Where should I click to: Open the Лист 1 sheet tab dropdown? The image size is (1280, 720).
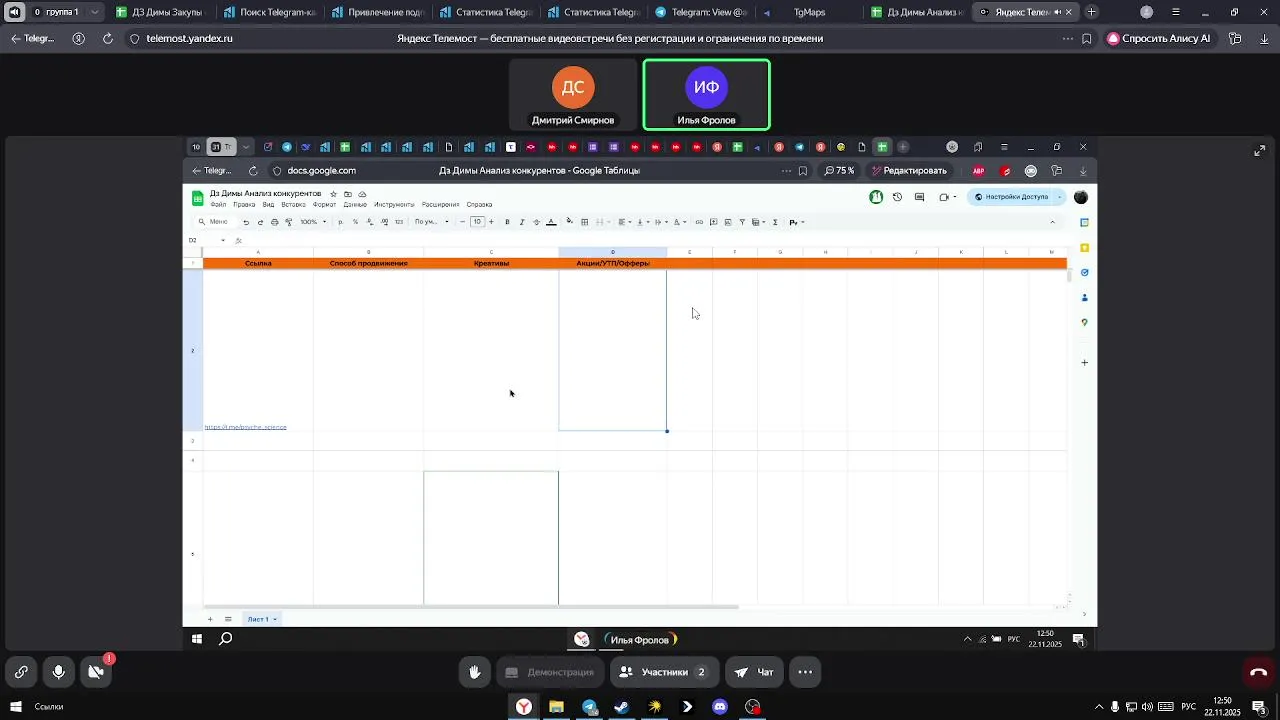[274, 619]
